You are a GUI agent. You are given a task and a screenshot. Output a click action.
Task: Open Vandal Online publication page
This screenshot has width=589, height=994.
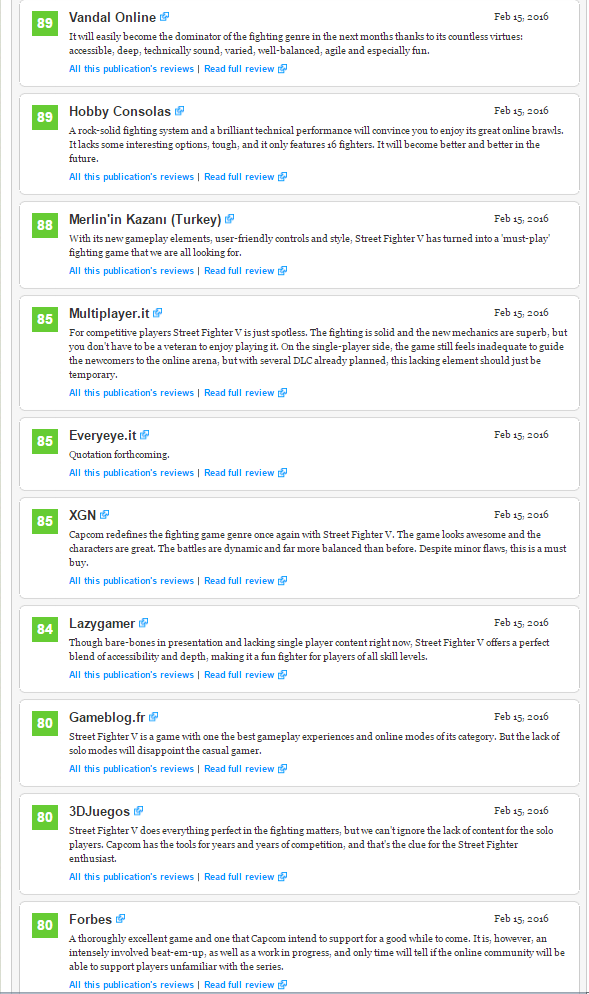[x=112, y=17]
